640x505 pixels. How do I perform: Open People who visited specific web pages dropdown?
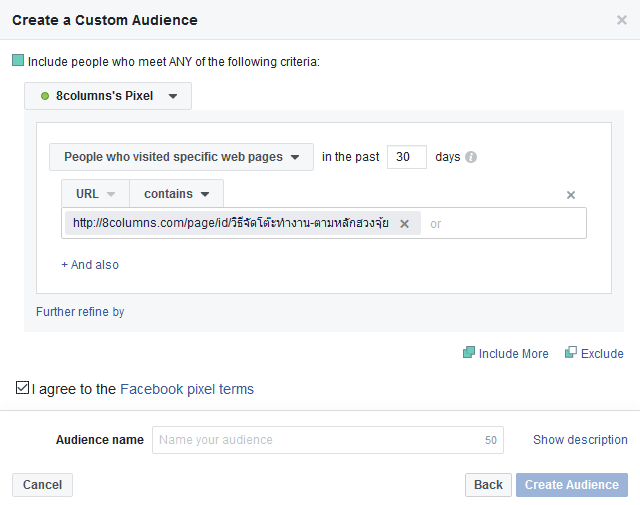click(x=181, y=157)
